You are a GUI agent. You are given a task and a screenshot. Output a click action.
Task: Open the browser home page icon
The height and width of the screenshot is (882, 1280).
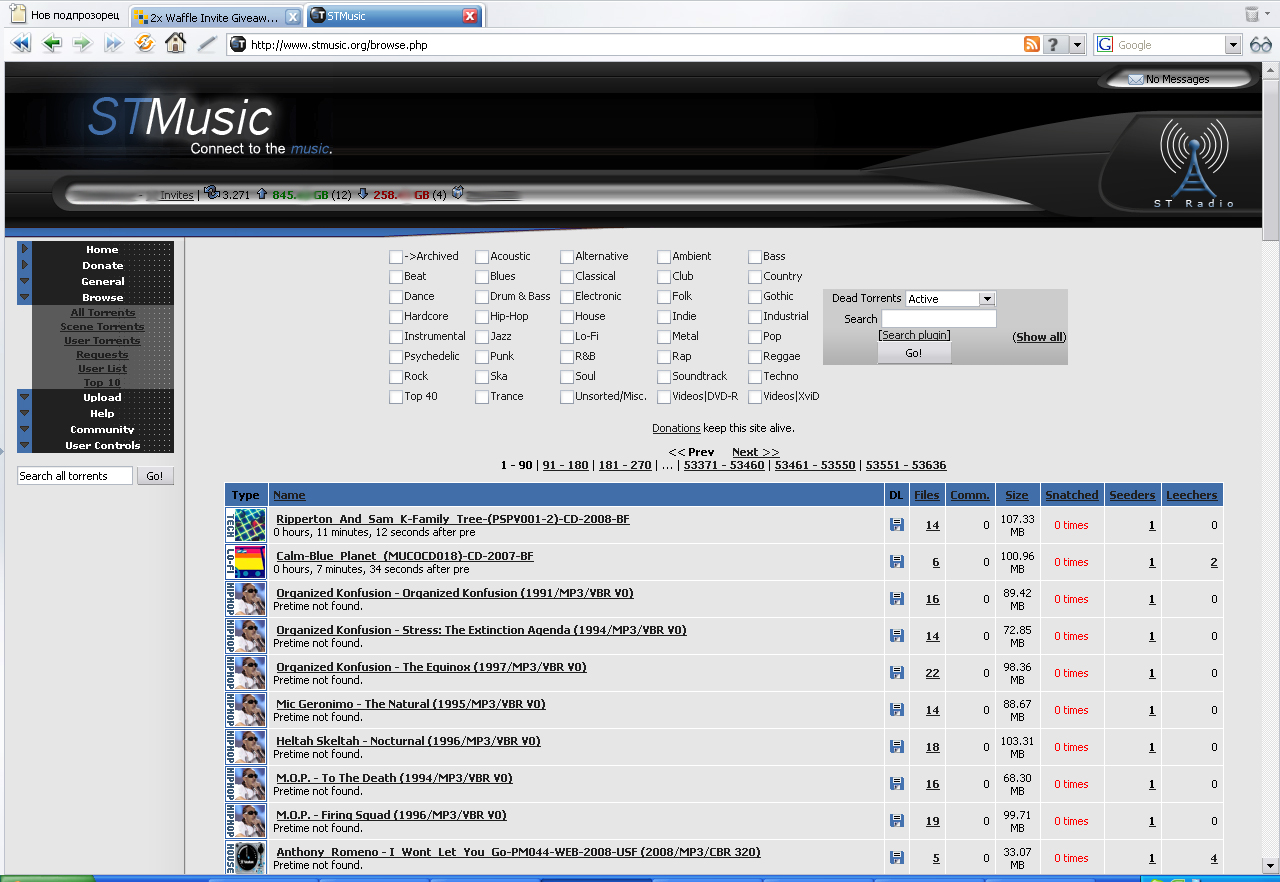(176, 43)
